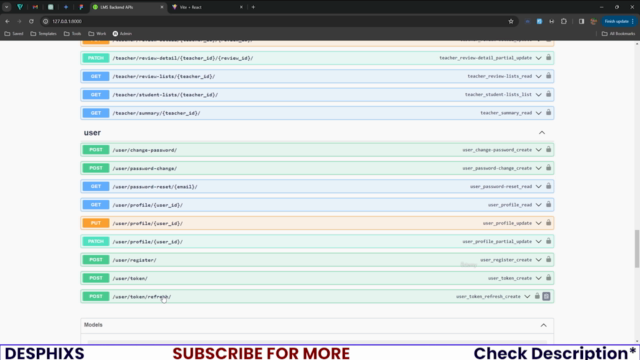Screen dimensions: 640x360
Task: Open the Saved bookmarks folder
Action: tap(14, 33)
